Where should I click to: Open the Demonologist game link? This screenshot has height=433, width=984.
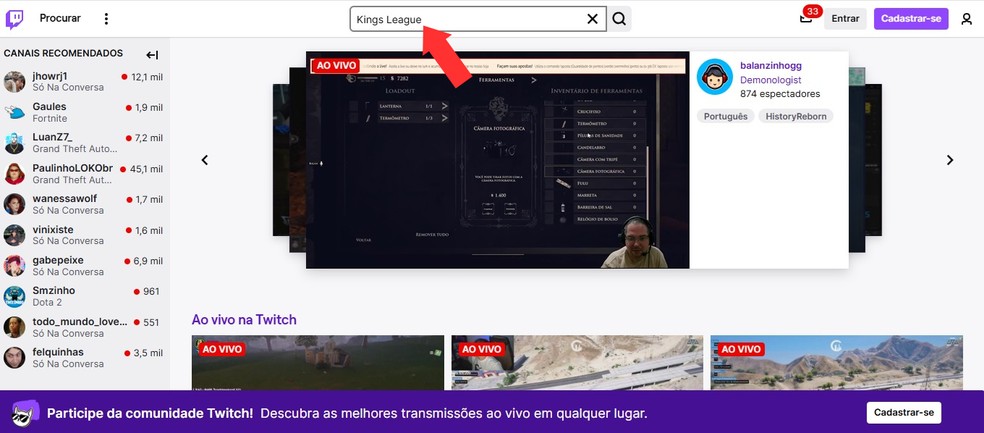[x=771, y=80]
